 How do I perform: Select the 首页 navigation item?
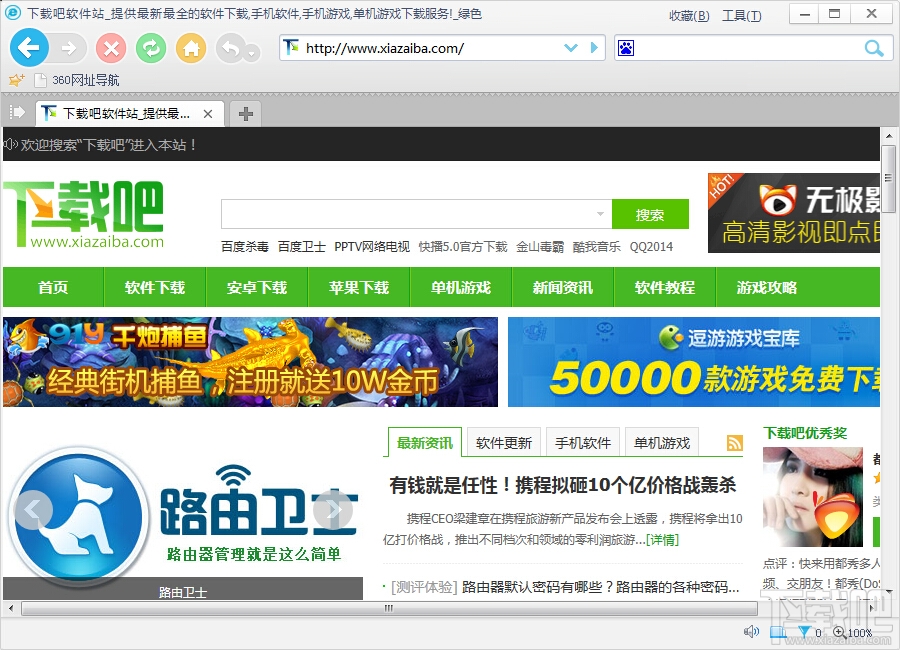pos(53,287)
